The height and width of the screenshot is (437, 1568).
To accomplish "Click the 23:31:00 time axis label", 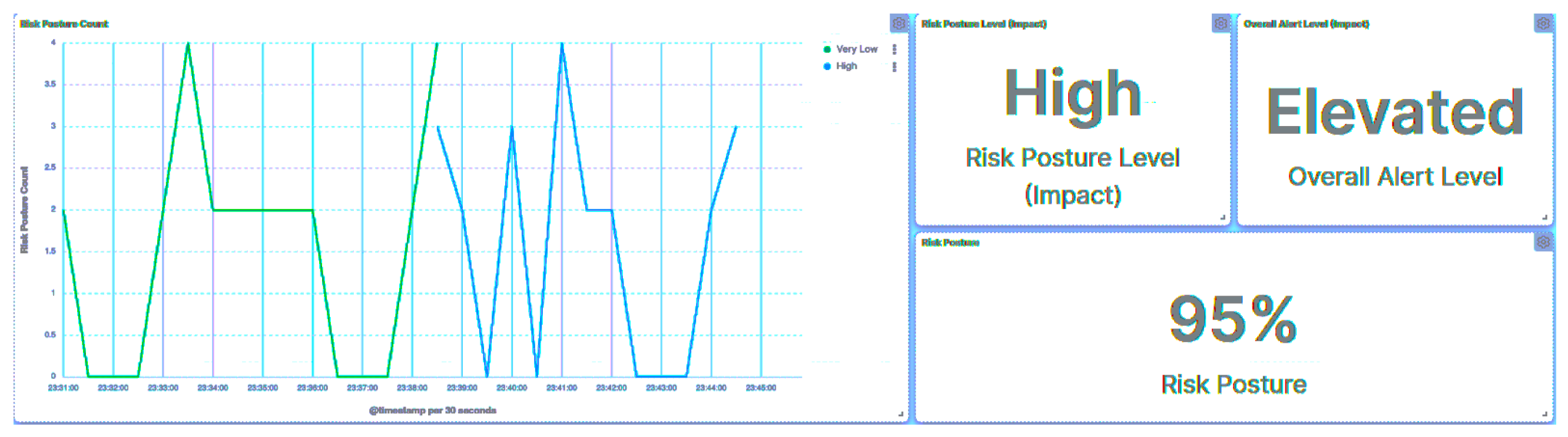I will 64,388.
